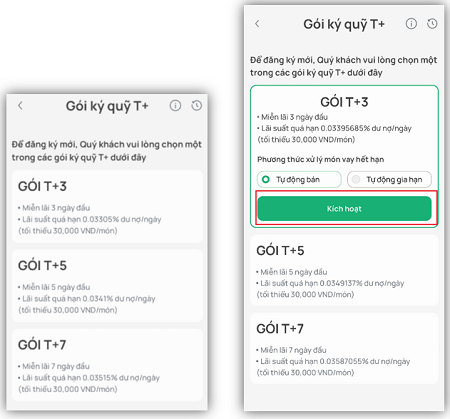Expand GÓI T+7 card in left screen

pos(107,365)
